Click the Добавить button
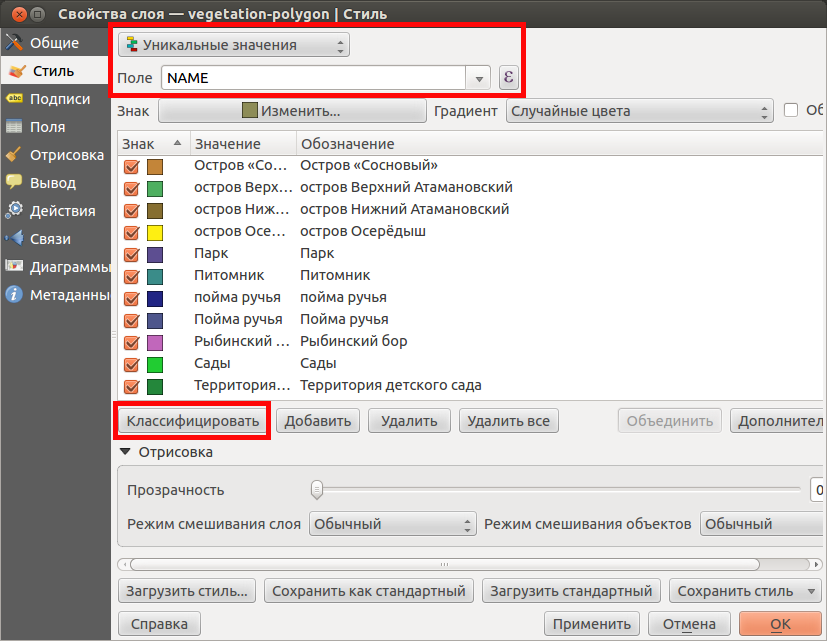Screen dimensions: 827x641 pyautogui.click(x=318, y=421)
